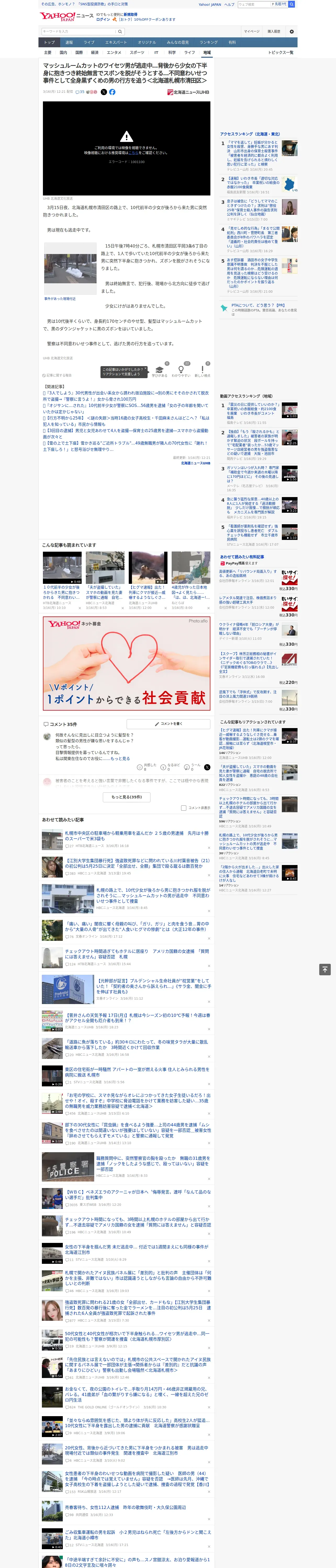336x1568 pixels.
Task: Open 札幌市中央区の駐車場 recommended article
Action: pyautogui.click(x=137, y=836)
